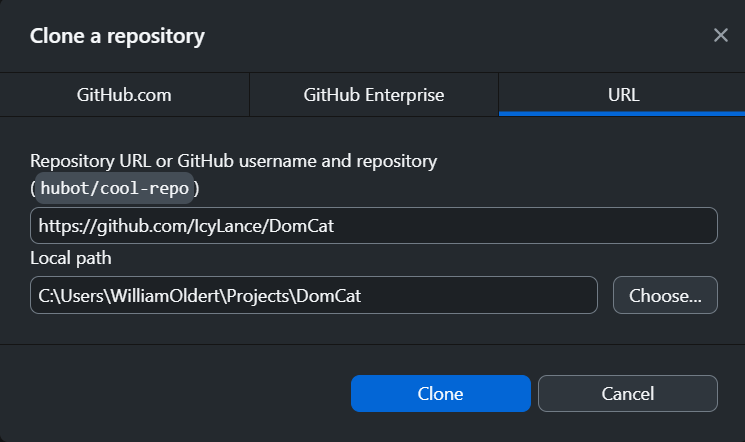Click the "Clone a repository" dialog title

[117, 37]
